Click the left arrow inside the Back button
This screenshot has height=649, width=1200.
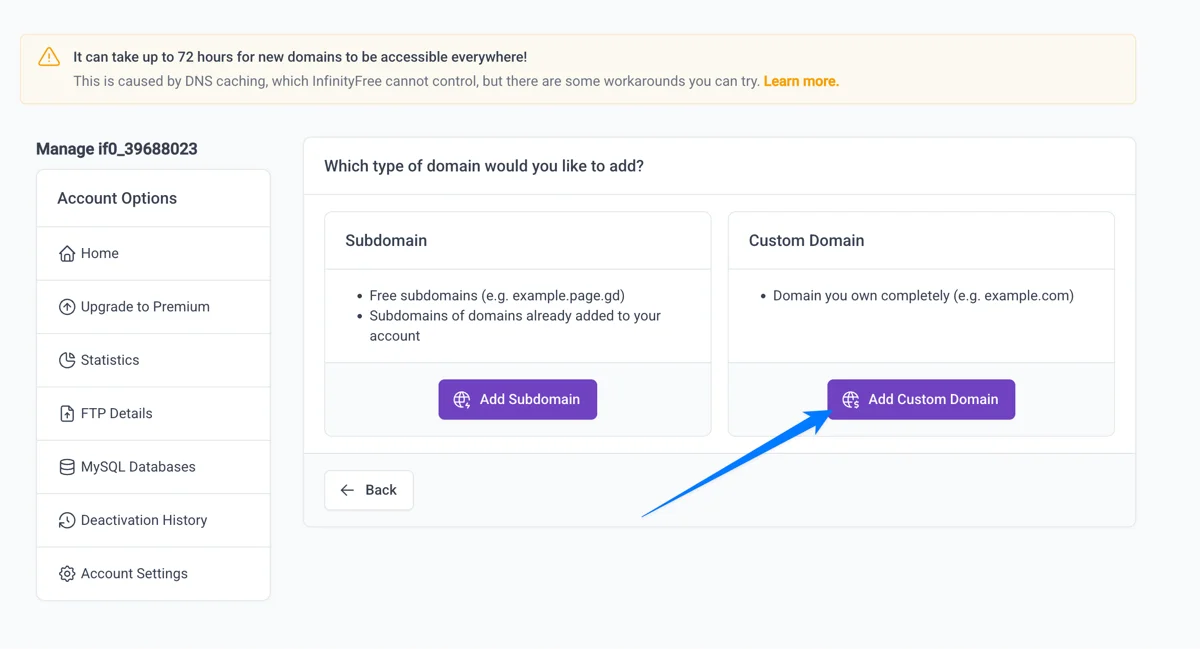tap(349, 490)
